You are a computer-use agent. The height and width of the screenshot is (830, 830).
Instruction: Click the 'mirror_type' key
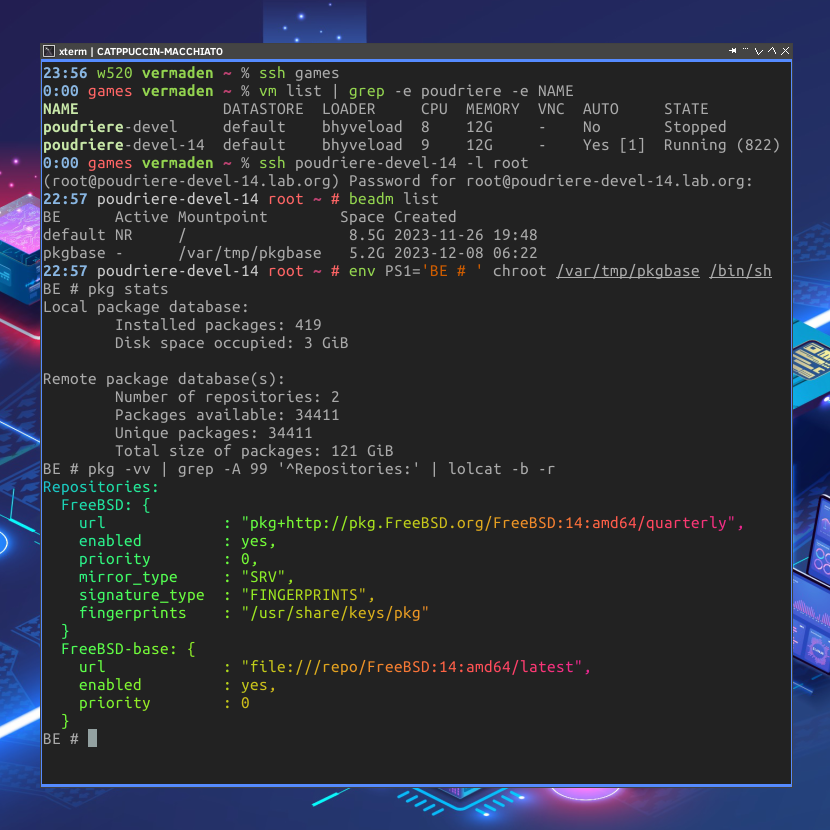pos(128,577)
